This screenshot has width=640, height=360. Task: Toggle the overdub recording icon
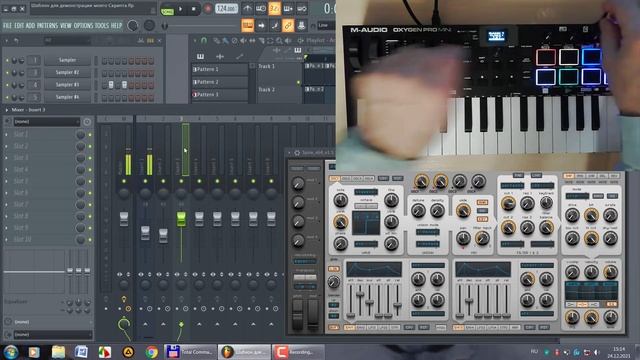tap(288, 9)
